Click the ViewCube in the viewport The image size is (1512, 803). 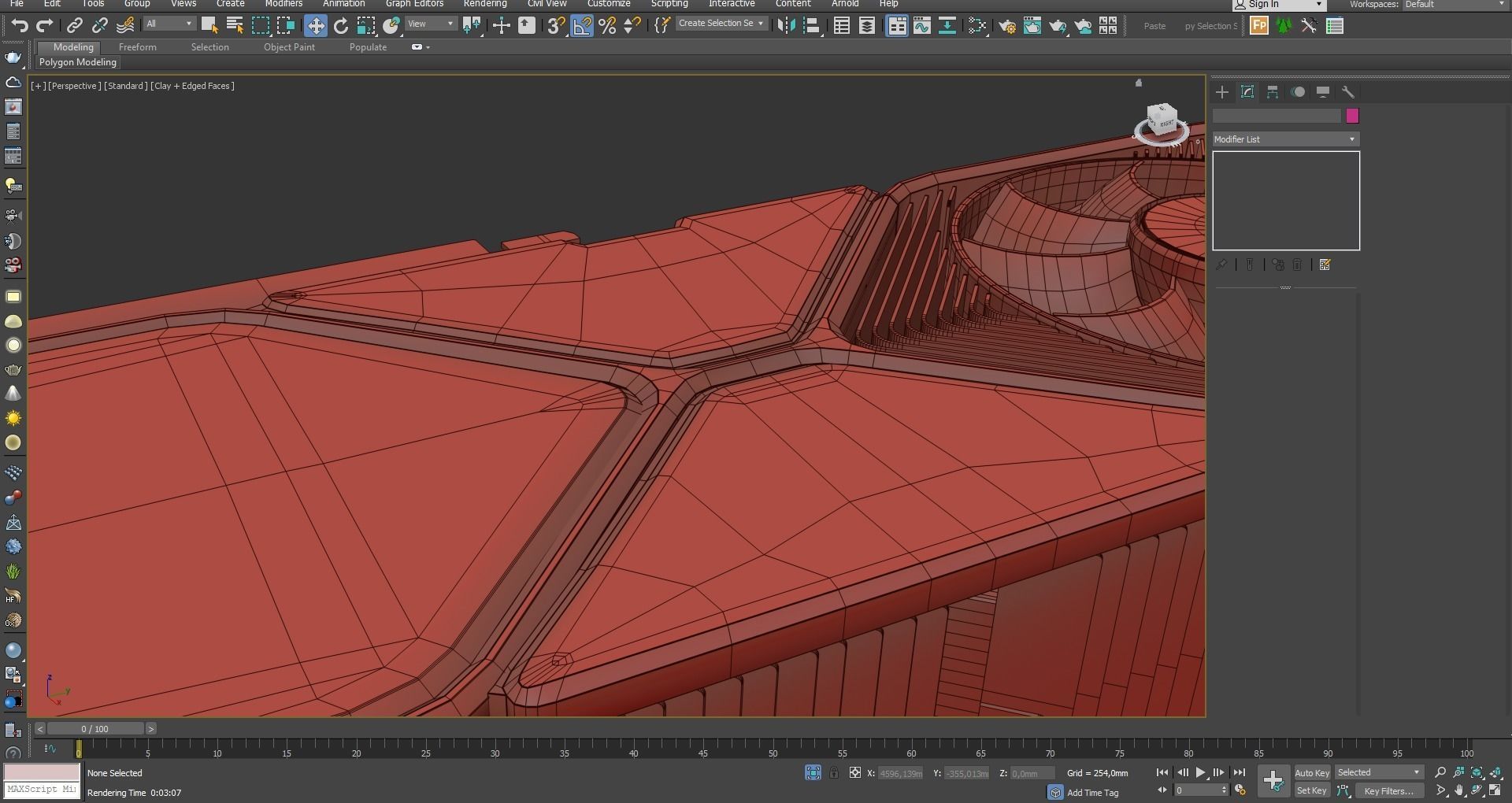pyautogui.click(x=1162, y=124)
